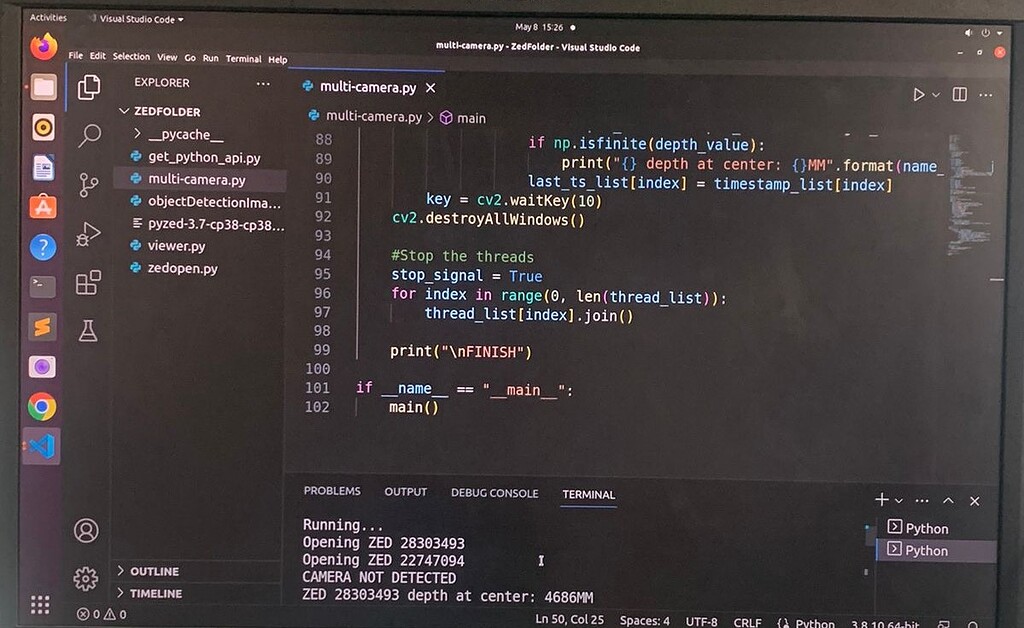Click the CRLF end-of-line status item

pos(747,622)
